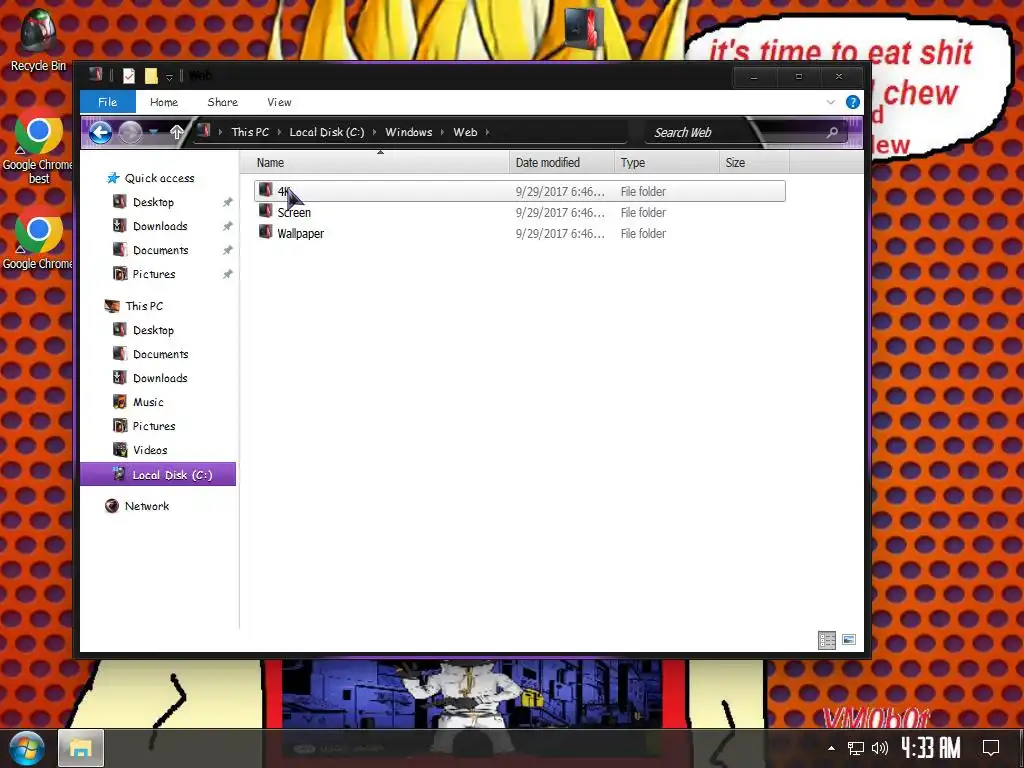Click the volume speaker tray icon

pos(880,748)
